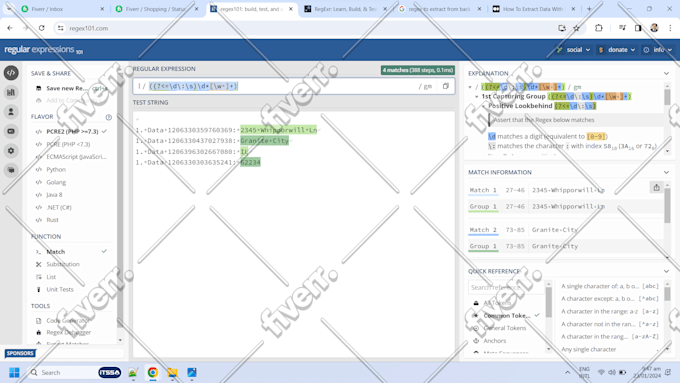Click the [^abc] character except reference

pos(609,299)
